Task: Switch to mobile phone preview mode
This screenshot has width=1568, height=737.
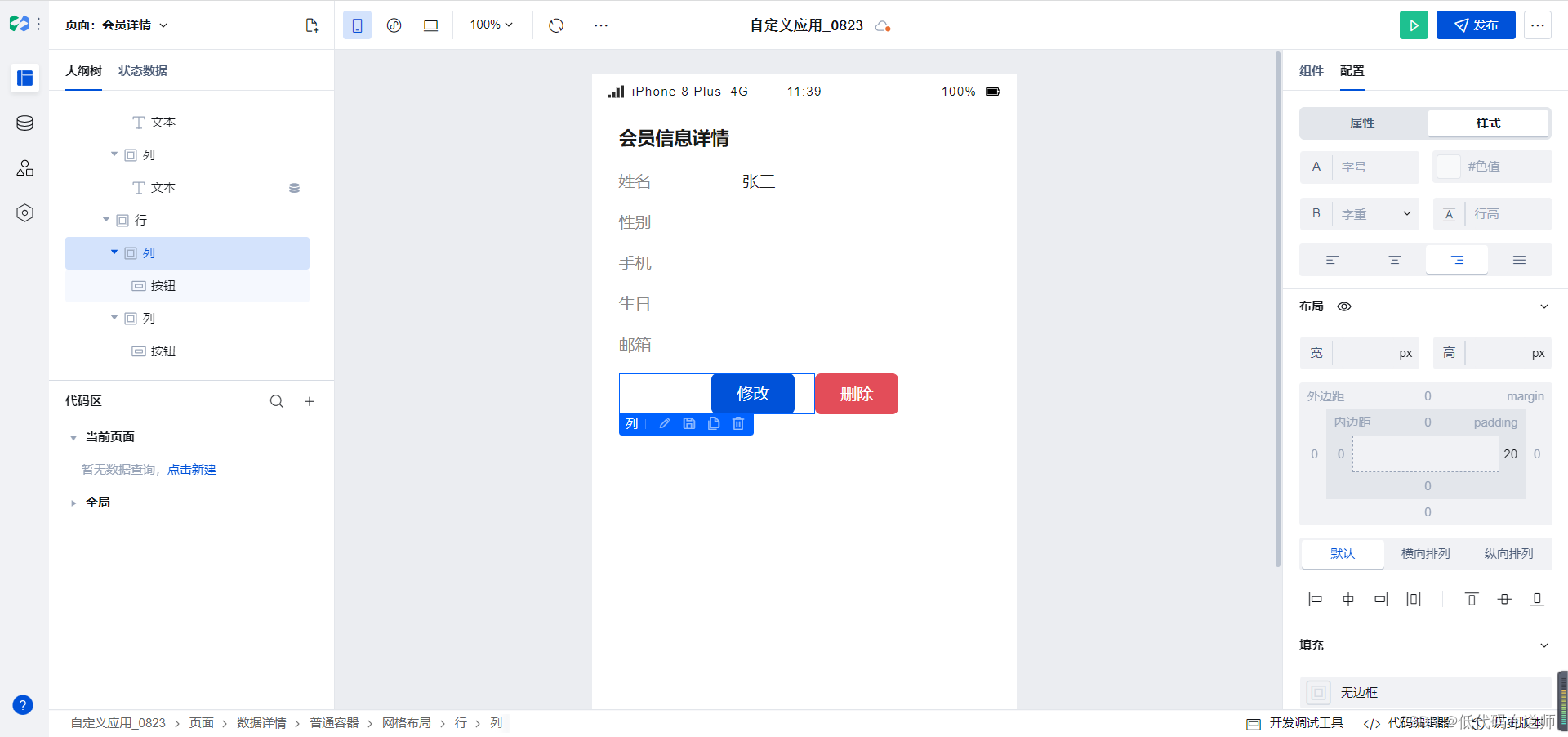Action: tap(357, 25)
